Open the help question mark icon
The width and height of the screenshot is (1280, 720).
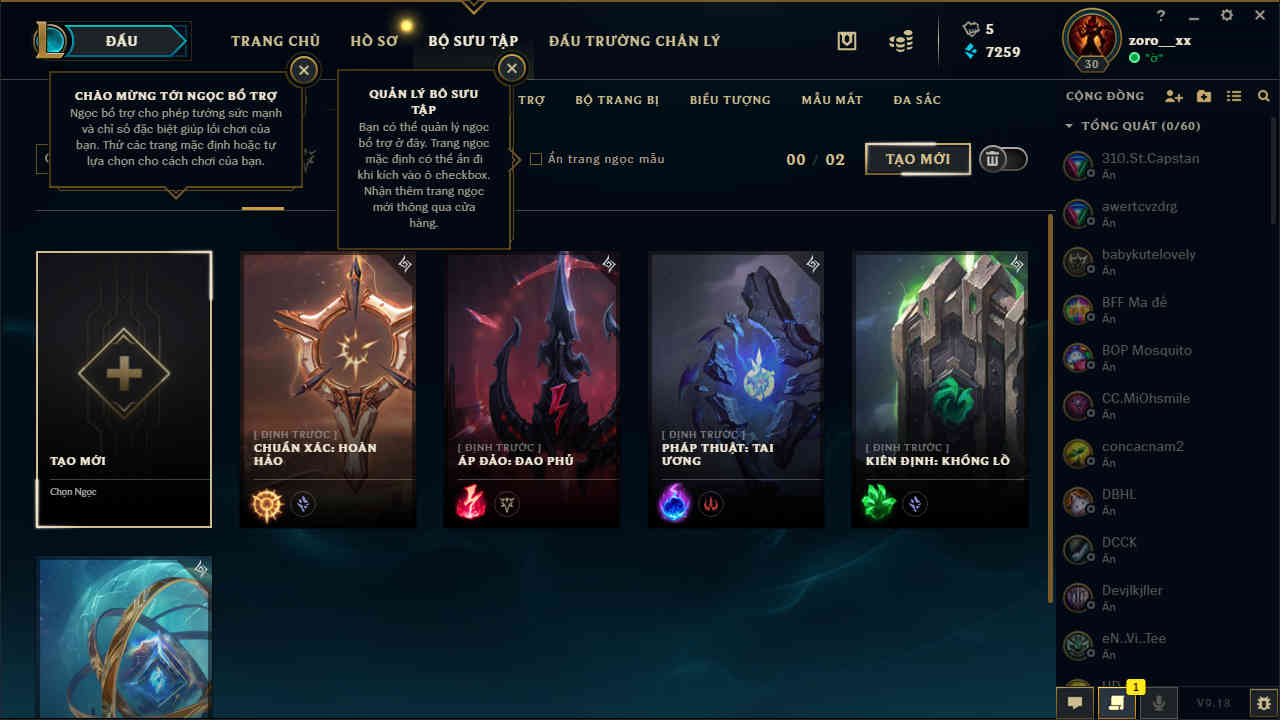point(1161,15)
